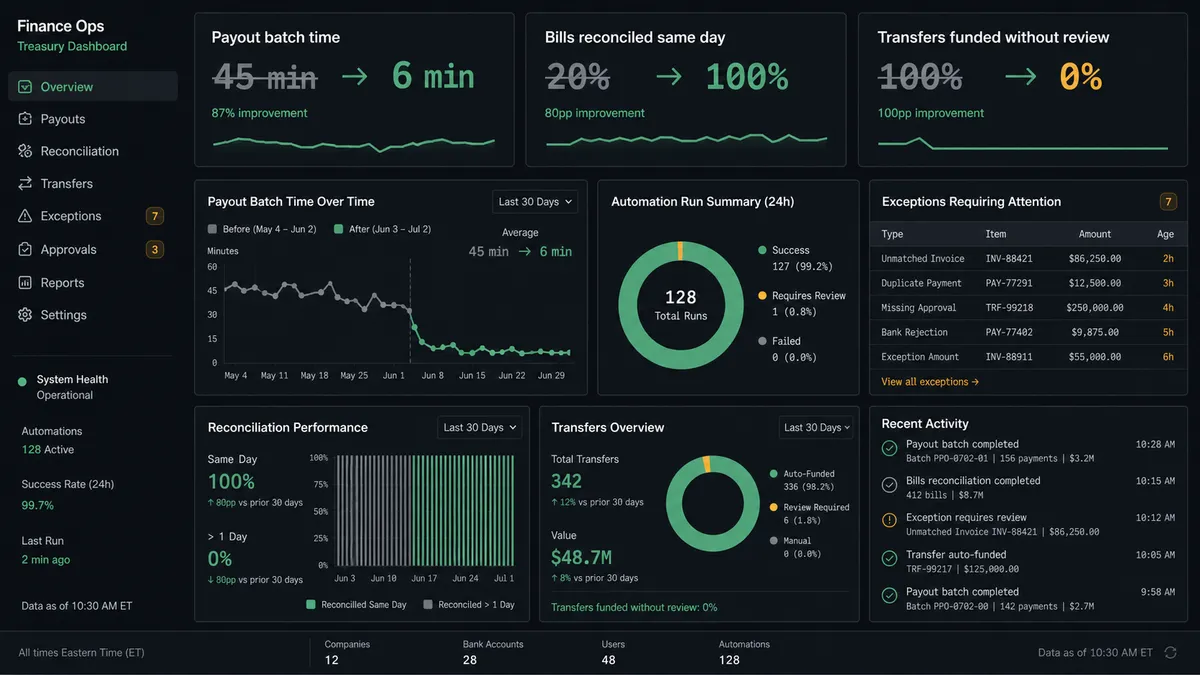The width and height of the screenshot is (1200, 675).
Task: Toggle the After (Jun 3 – Jul 2) legend
Action: coord(383,230)
